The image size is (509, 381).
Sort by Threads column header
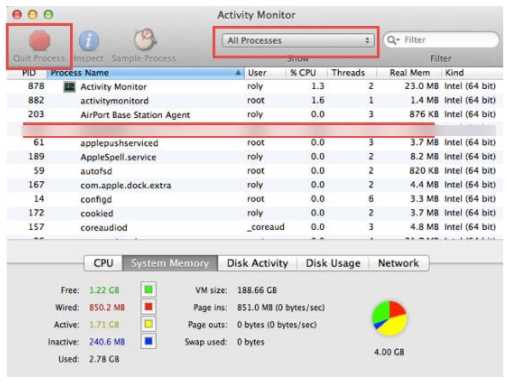[351, 73]
